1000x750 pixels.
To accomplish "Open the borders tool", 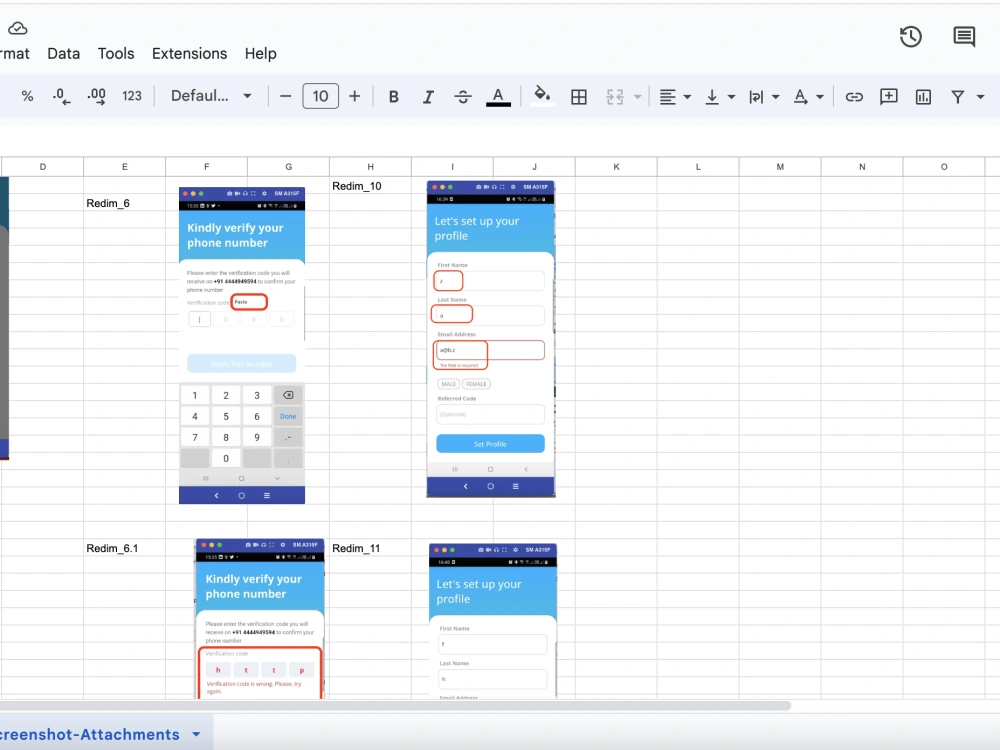I will coord(579,97).
